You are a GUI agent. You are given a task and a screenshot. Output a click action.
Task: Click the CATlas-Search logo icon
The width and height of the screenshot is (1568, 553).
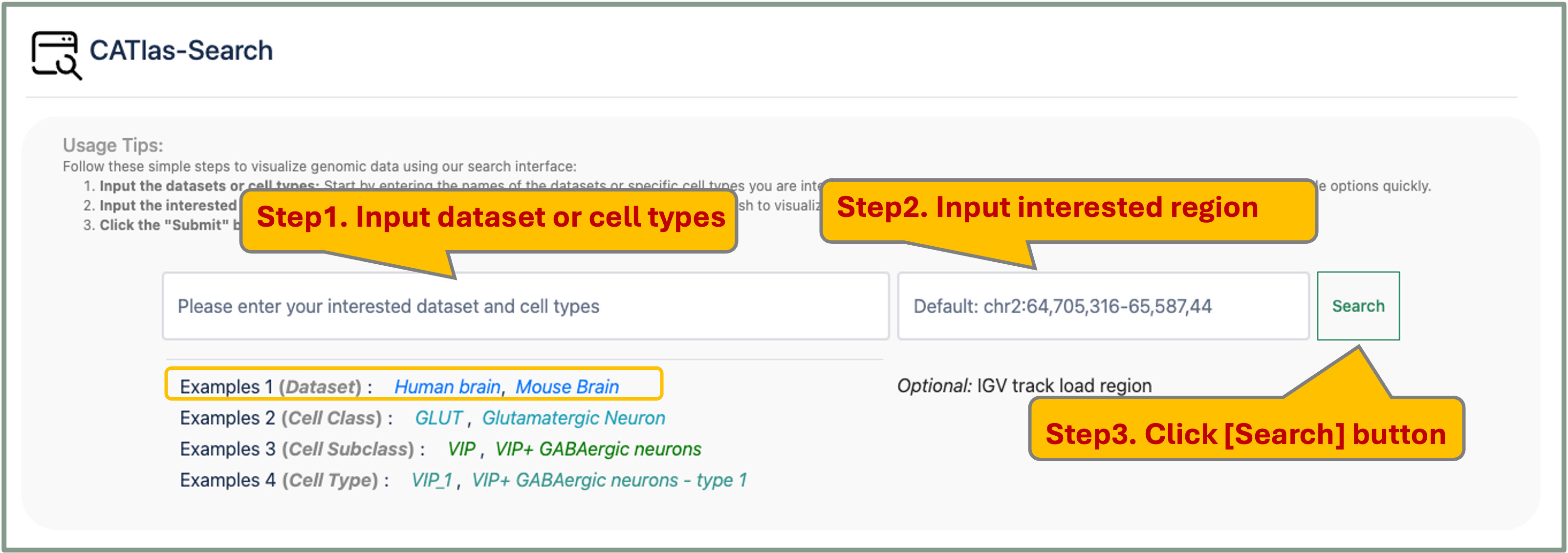(x=57, y=55)
